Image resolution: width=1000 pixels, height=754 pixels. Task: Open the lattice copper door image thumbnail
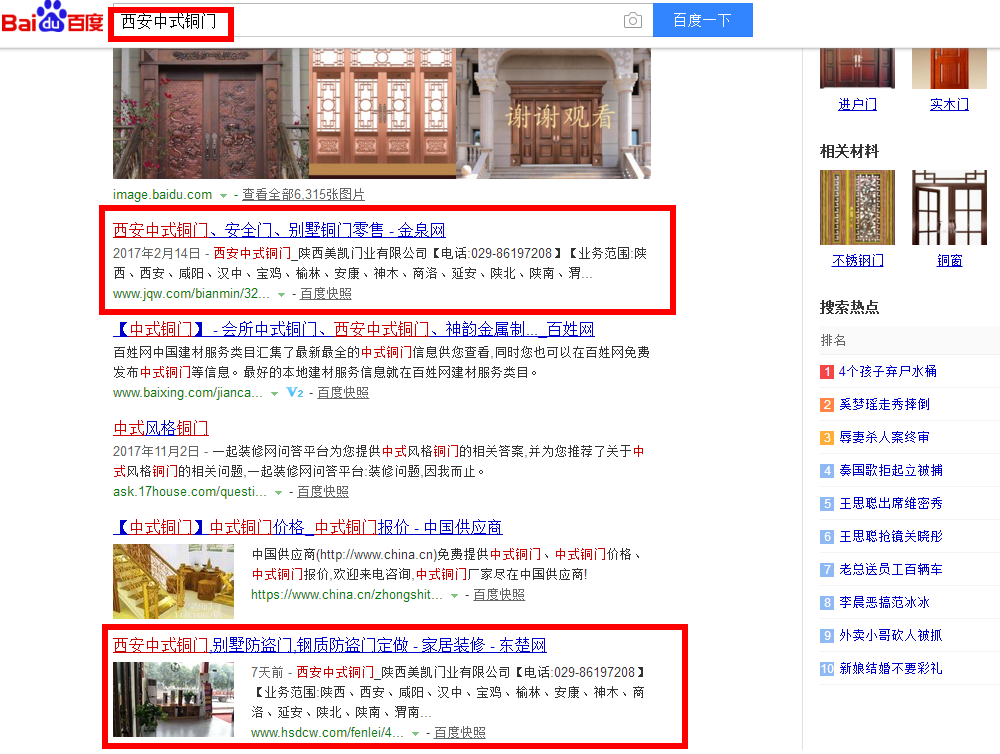[383, 113]
